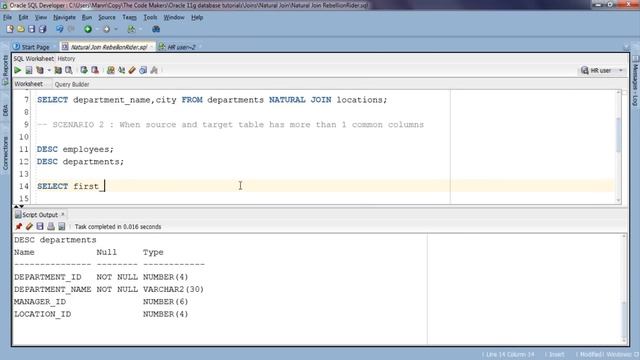640x360 pixels.
Task: Open the Help menu
Action: point(197,18)
